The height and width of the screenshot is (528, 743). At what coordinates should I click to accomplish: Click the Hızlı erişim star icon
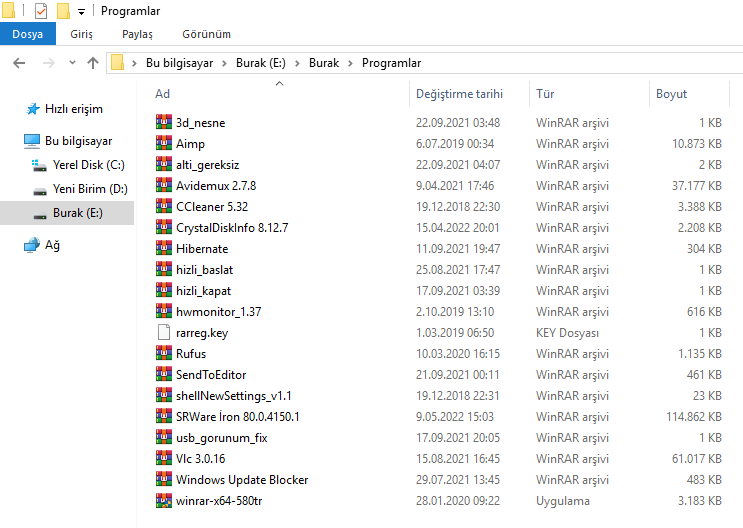click(x=32, y=109)
